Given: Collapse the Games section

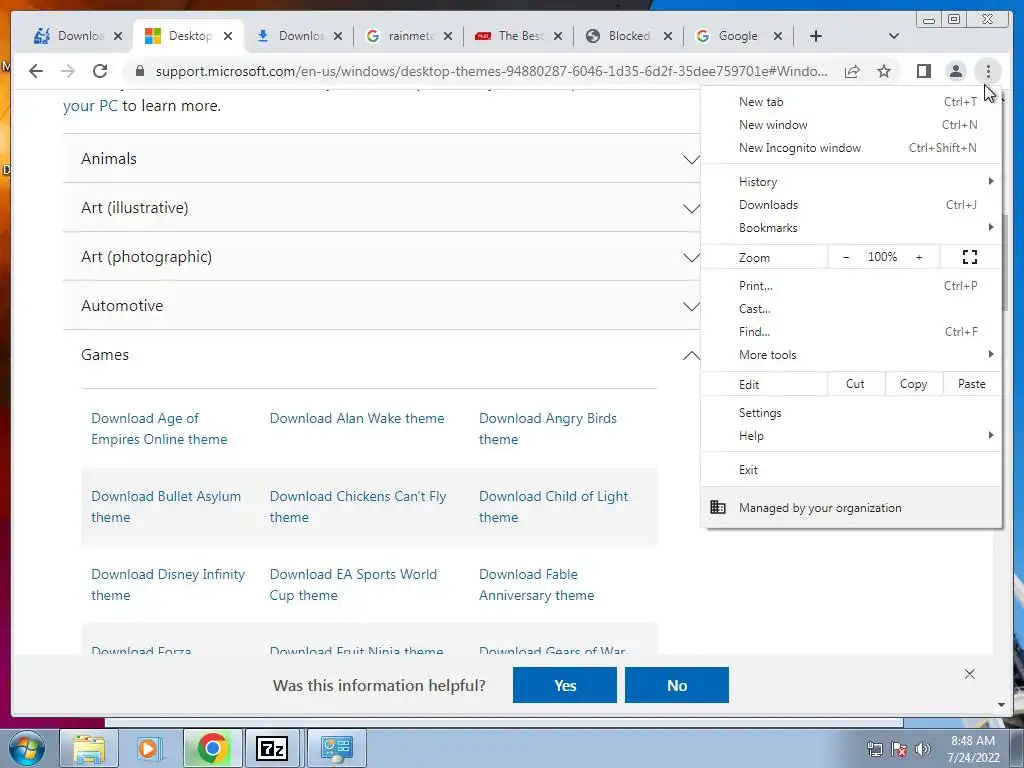Looking at the screenshot, I should pos(381,355).
